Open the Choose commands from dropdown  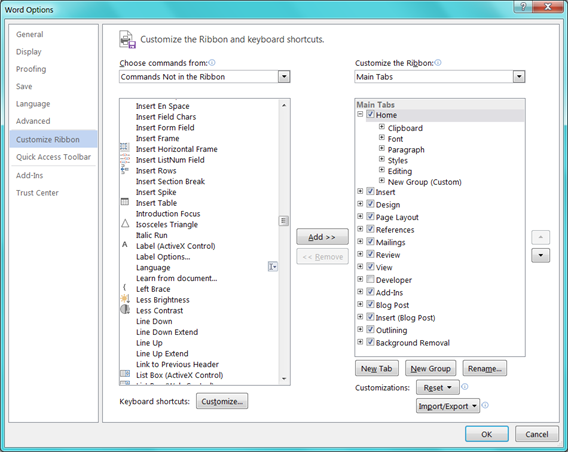[284, 77]
